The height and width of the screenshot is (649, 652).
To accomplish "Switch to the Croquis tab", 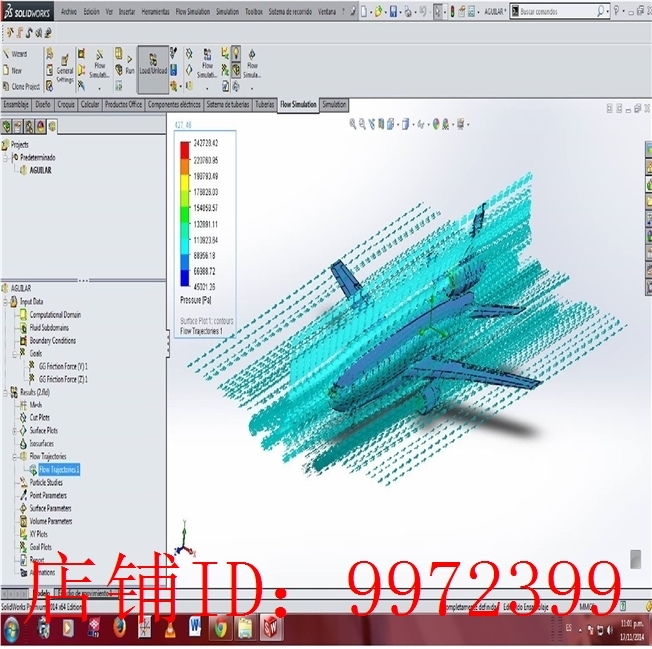I will [x=66, y=104].
